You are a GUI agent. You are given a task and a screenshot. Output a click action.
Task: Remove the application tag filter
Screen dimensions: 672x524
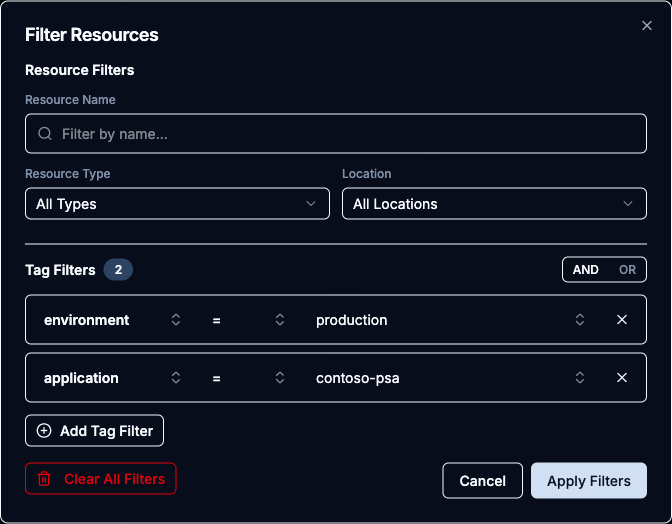622,378
